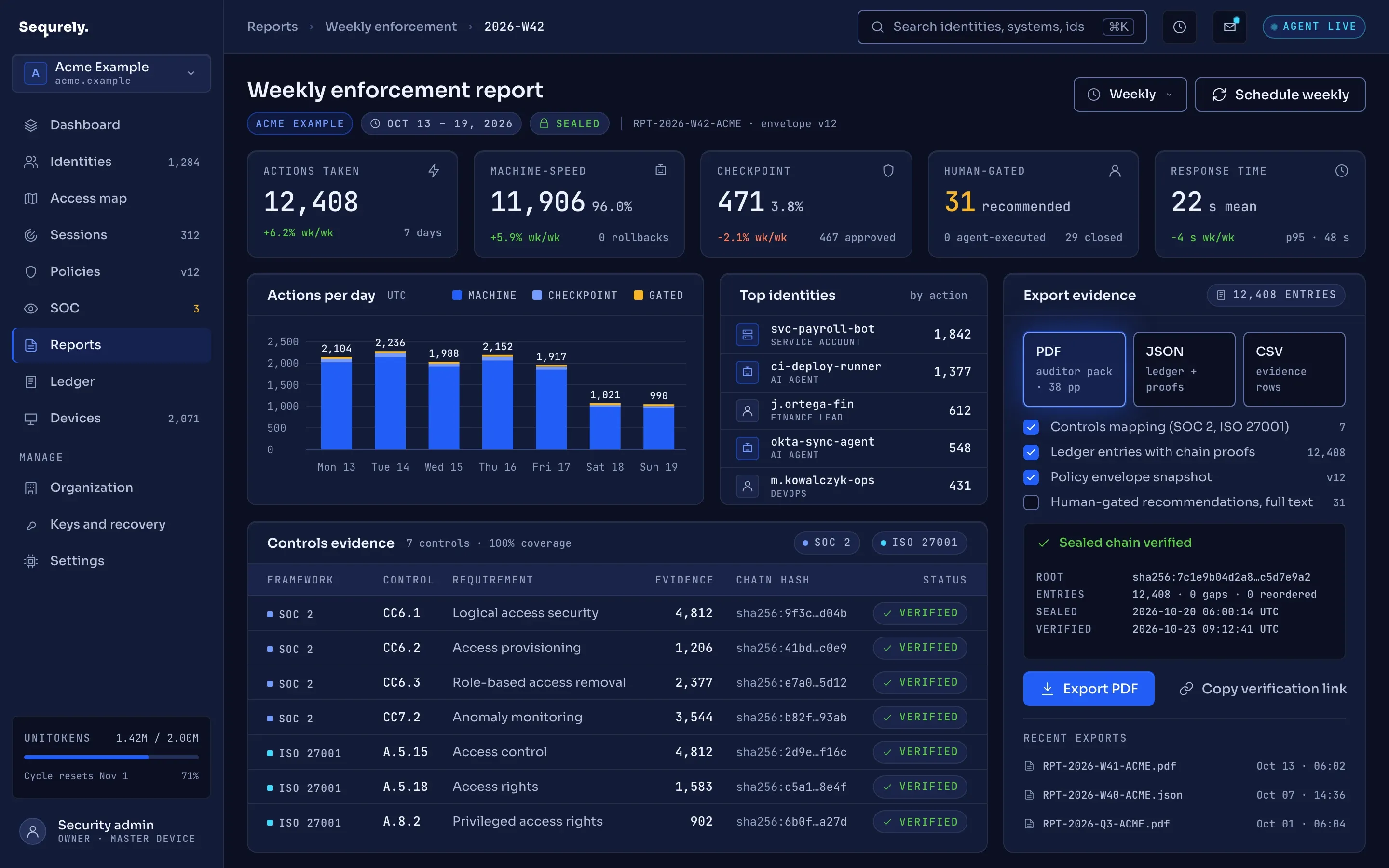
Task: Click the Export PDF button
Action: (1088, 688)
